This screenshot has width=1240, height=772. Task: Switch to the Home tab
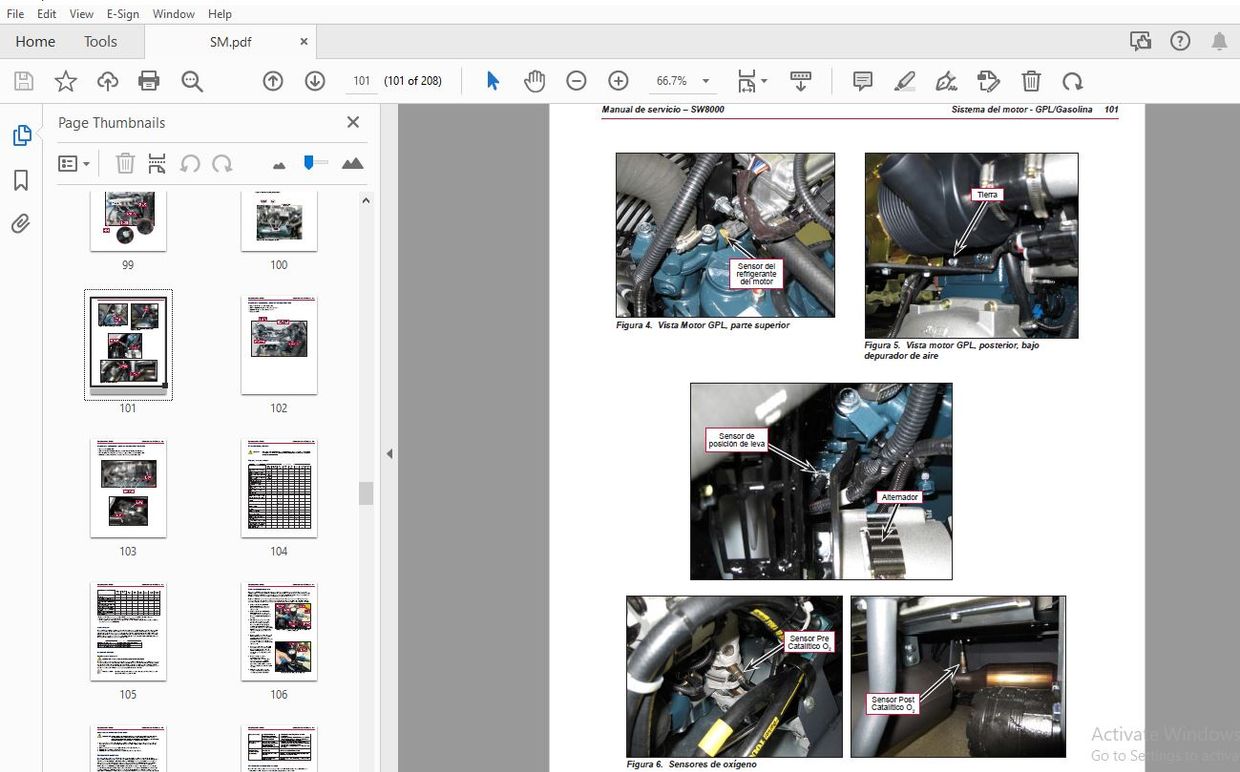[x=35, y=41]
